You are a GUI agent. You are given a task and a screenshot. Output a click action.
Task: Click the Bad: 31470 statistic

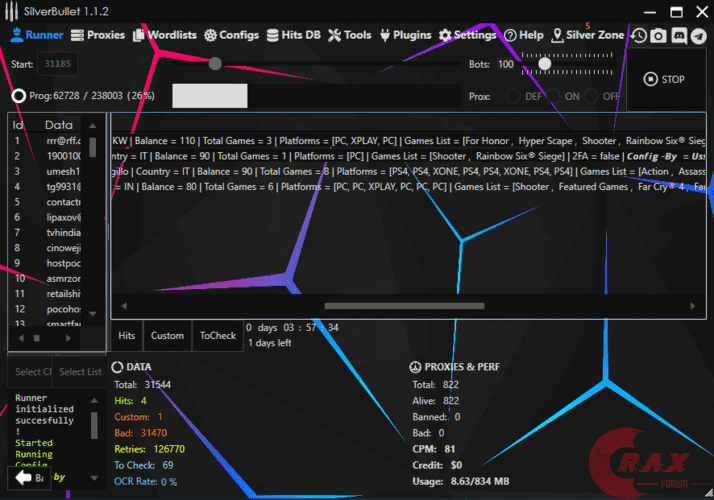(141, 433)
